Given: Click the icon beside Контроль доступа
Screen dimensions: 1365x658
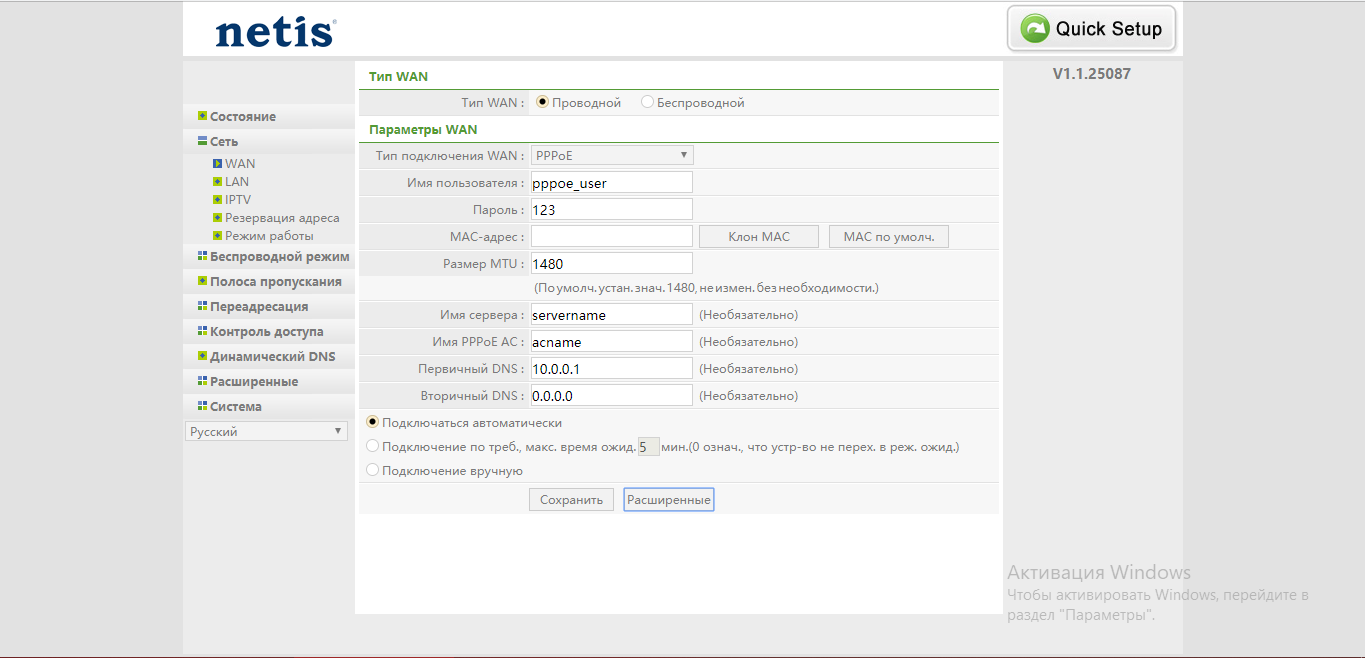Looking at the screenshot, I should [202, 331].
